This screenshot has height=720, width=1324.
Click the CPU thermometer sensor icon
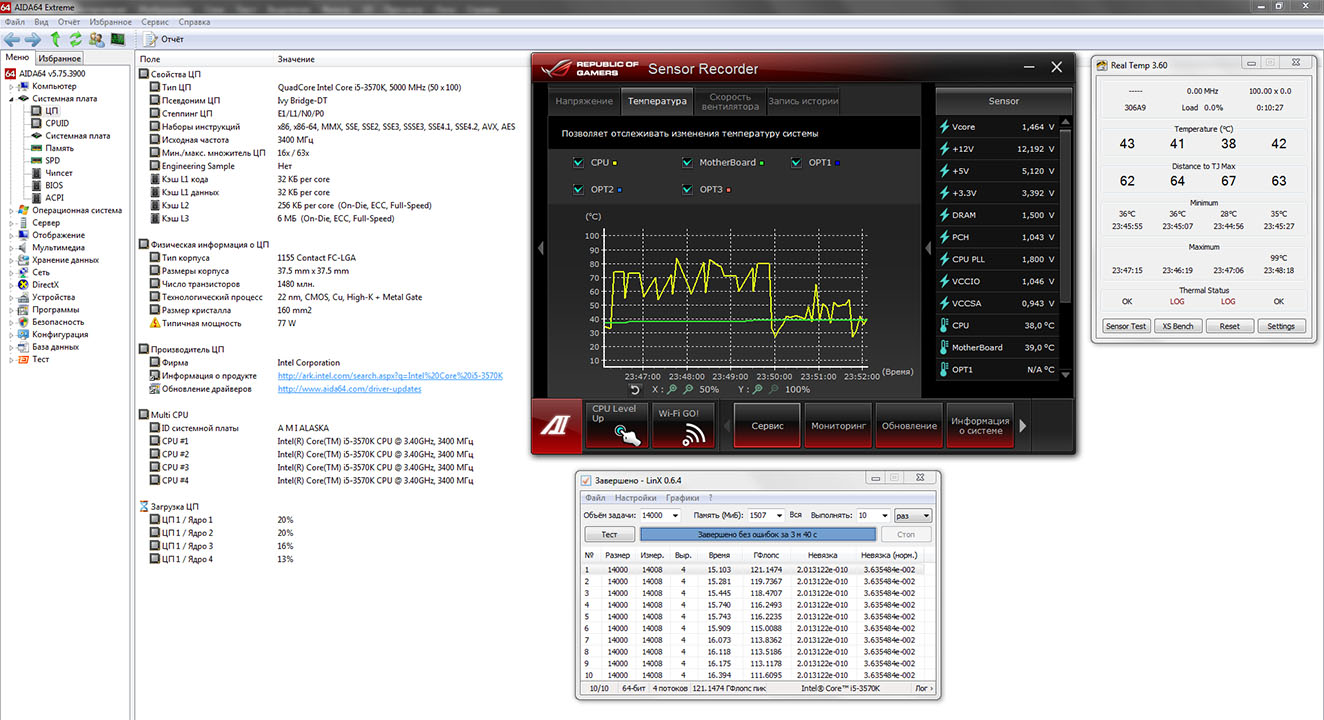coord(944,325)
